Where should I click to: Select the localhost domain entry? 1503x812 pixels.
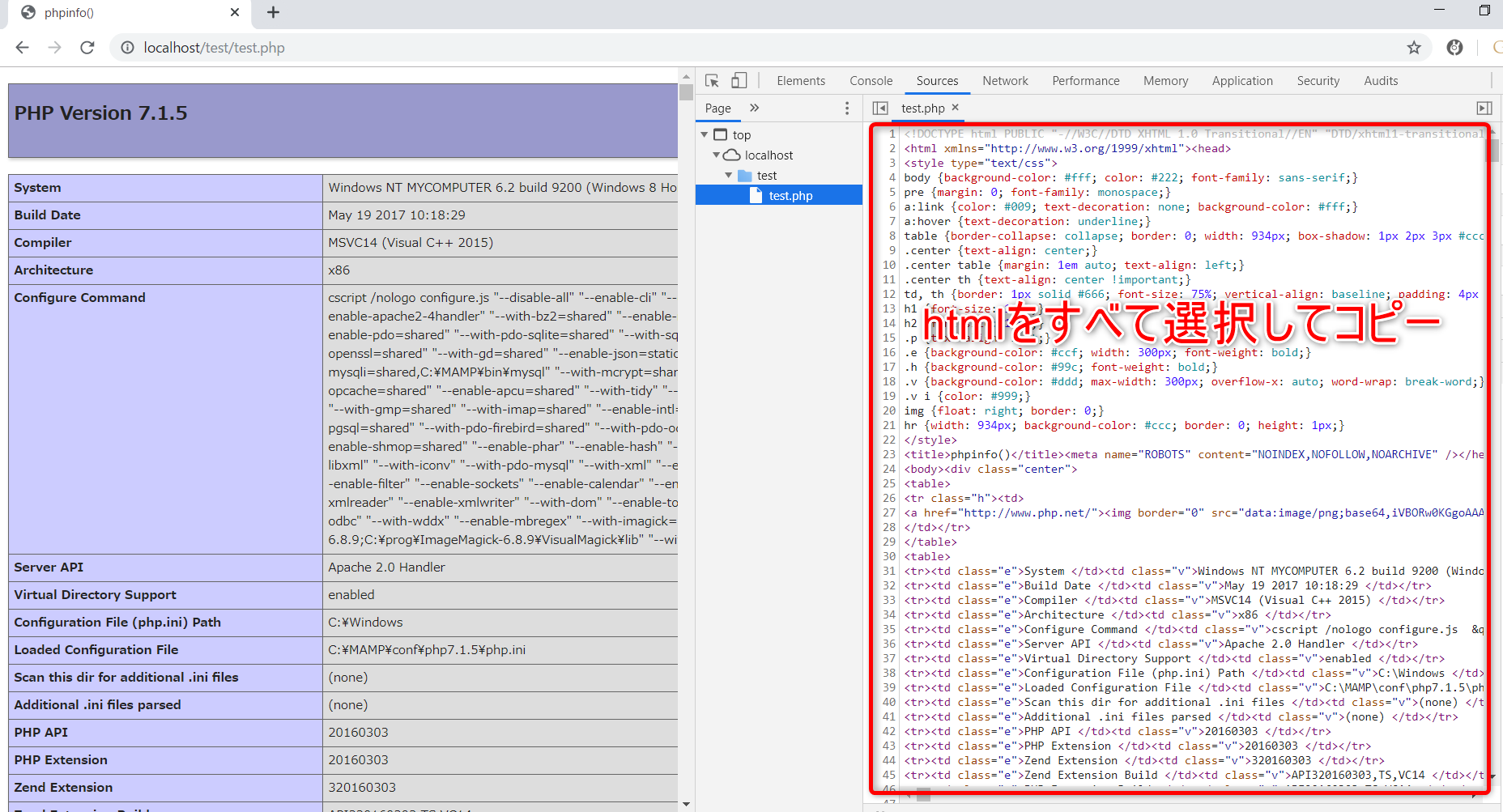tap(769, 155)
